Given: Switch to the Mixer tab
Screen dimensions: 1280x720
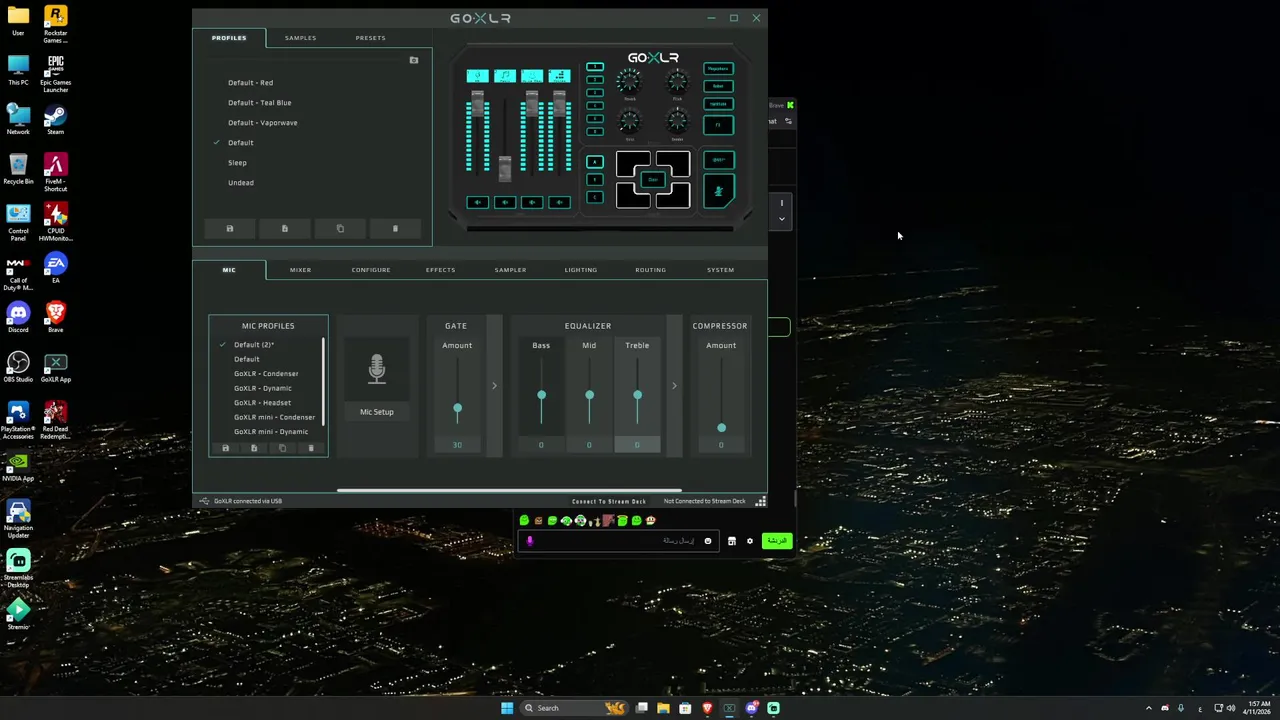Looking at the screenshot, I should click(x=300, y=270).
